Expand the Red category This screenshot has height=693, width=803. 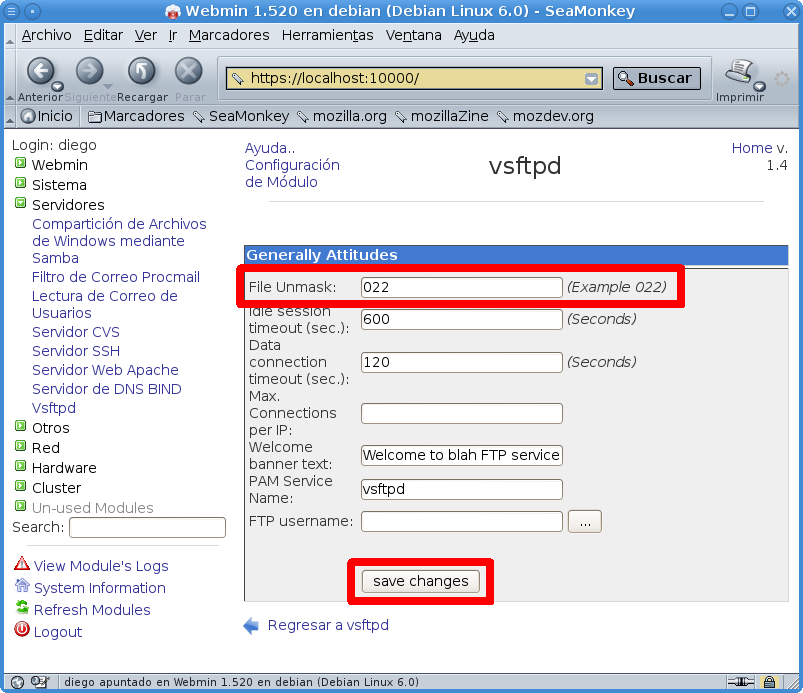click(22, 448)
